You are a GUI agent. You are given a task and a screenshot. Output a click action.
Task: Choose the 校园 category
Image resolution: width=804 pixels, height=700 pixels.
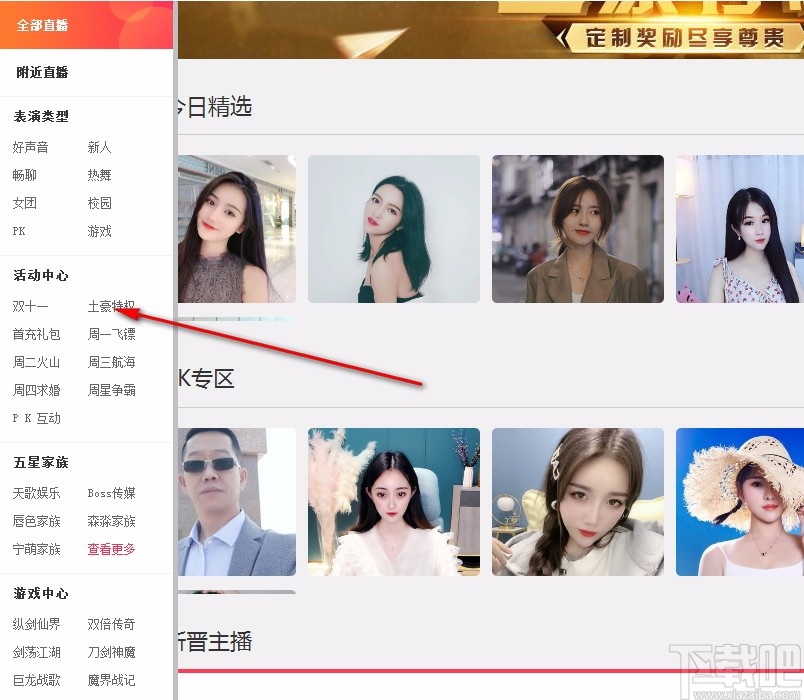99,203
